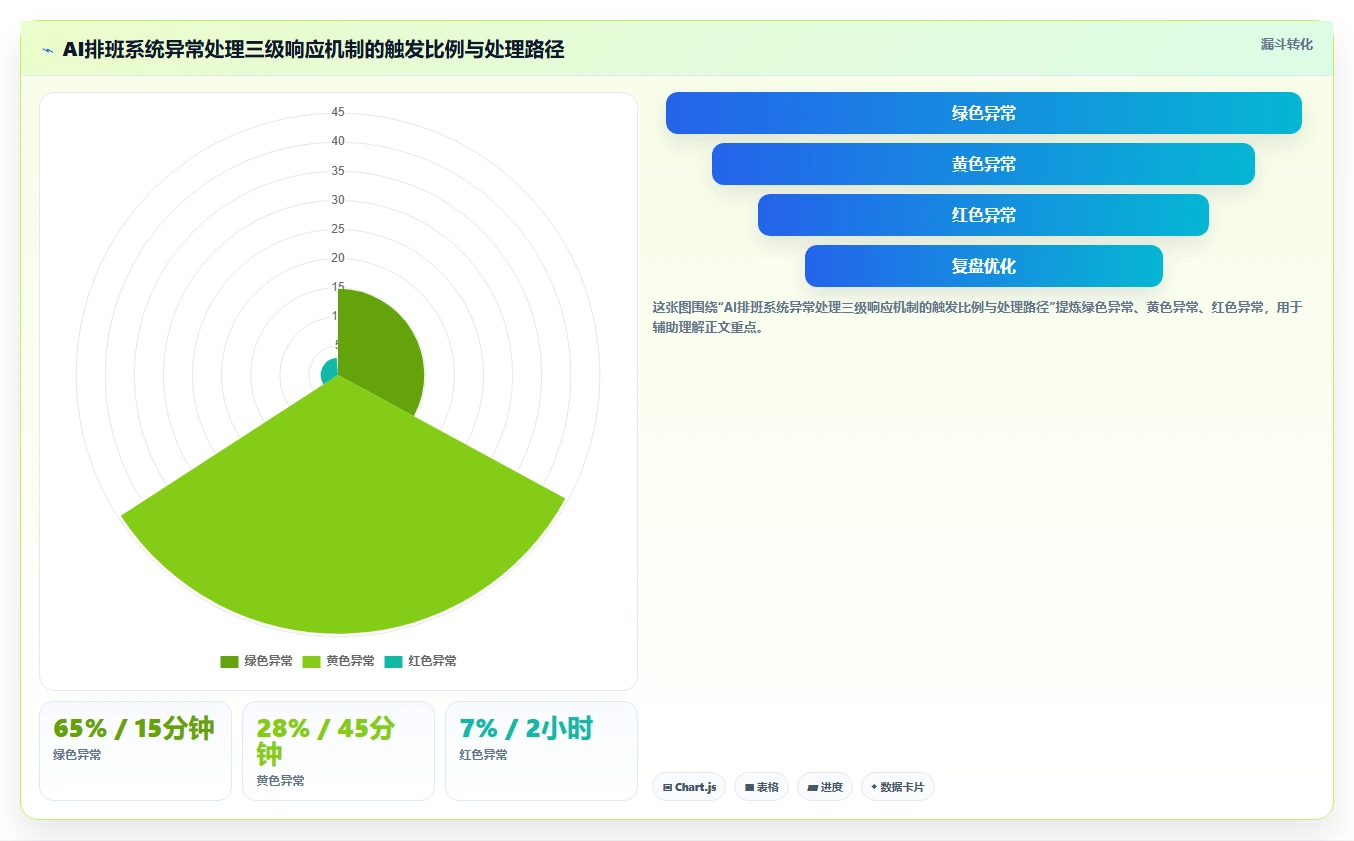This screenshot has width=1354, height=841.
Task: Click the 红色异常 funnel stage bar
Action: [x=983, y=215]
